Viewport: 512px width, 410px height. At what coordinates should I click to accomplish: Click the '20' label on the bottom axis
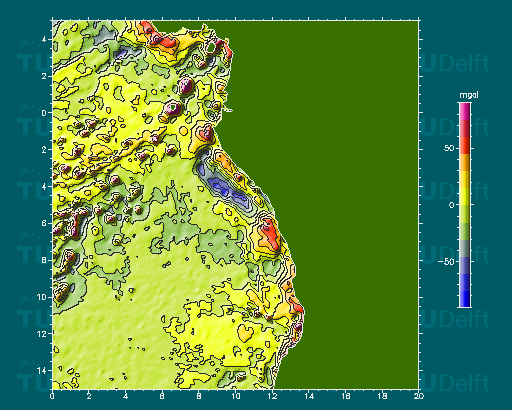coord(419,396)
